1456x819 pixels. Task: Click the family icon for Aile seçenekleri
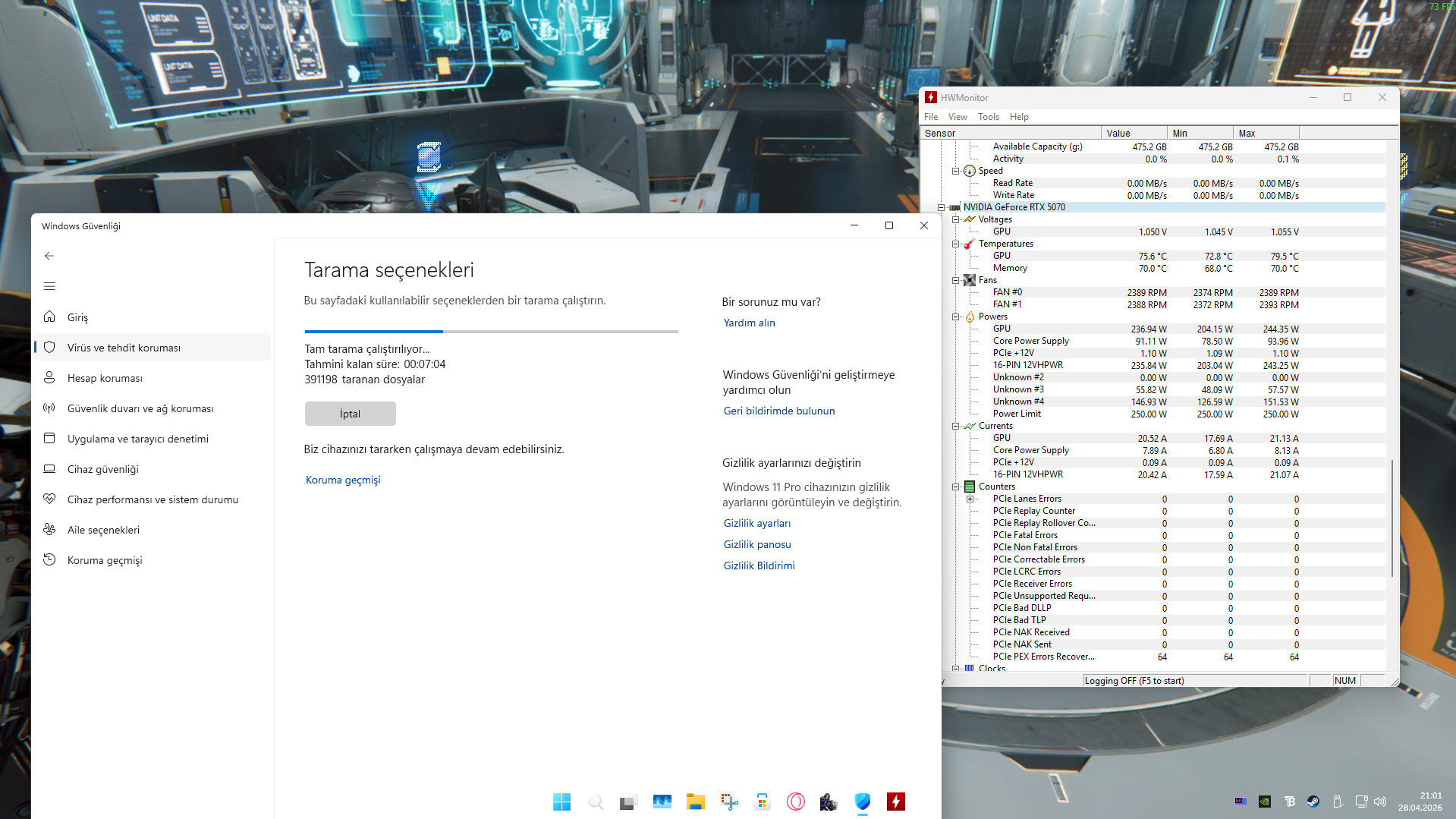click(49, 529)
